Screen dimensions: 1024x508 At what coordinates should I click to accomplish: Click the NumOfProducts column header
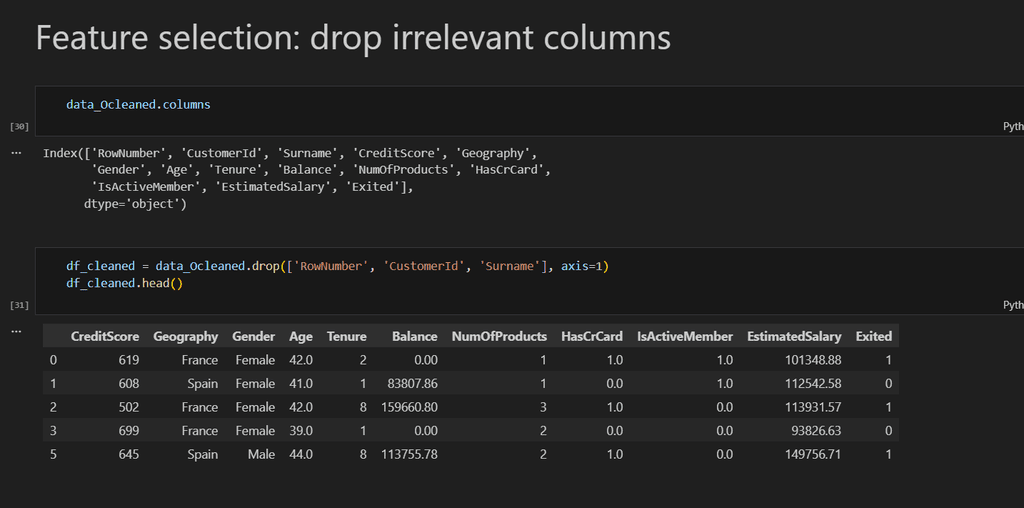click(x=499, y=336)
